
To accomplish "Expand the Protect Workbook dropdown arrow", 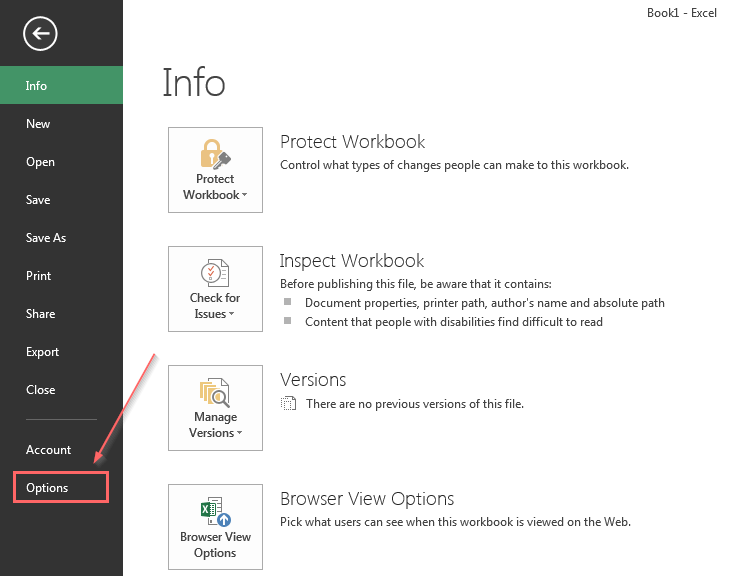I will pyautogui.click(x=244, y=196).
